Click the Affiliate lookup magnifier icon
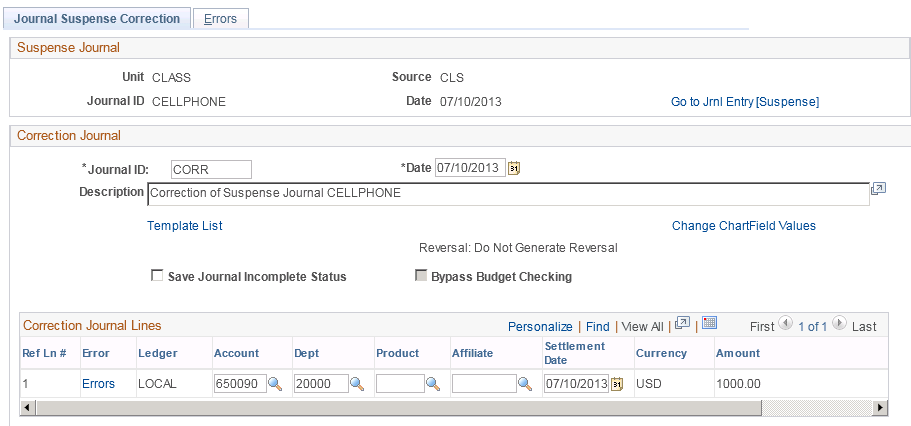911x426 pixels. 525,384
